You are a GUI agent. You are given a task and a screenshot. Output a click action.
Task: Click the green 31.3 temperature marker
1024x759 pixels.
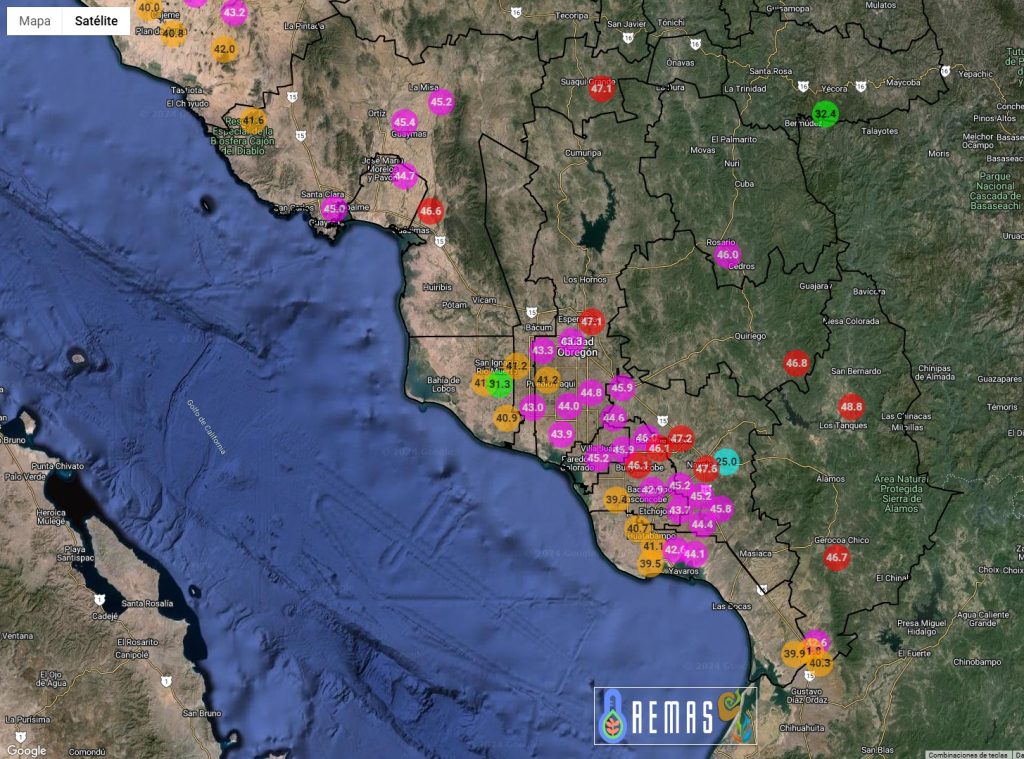pyautogui.click(x=500, y=384)
